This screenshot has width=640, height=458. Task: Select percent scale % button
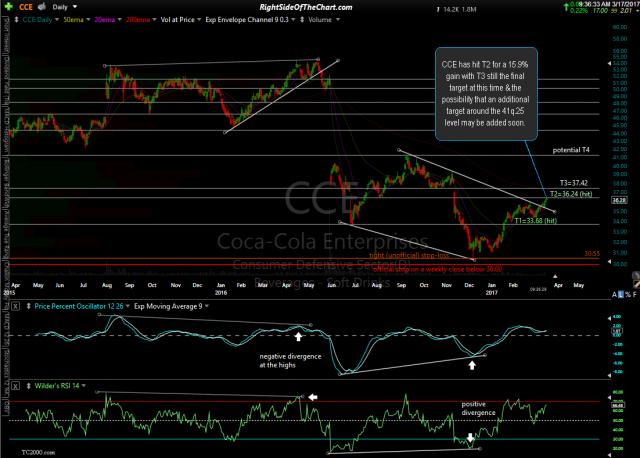[x=628, y=294]
